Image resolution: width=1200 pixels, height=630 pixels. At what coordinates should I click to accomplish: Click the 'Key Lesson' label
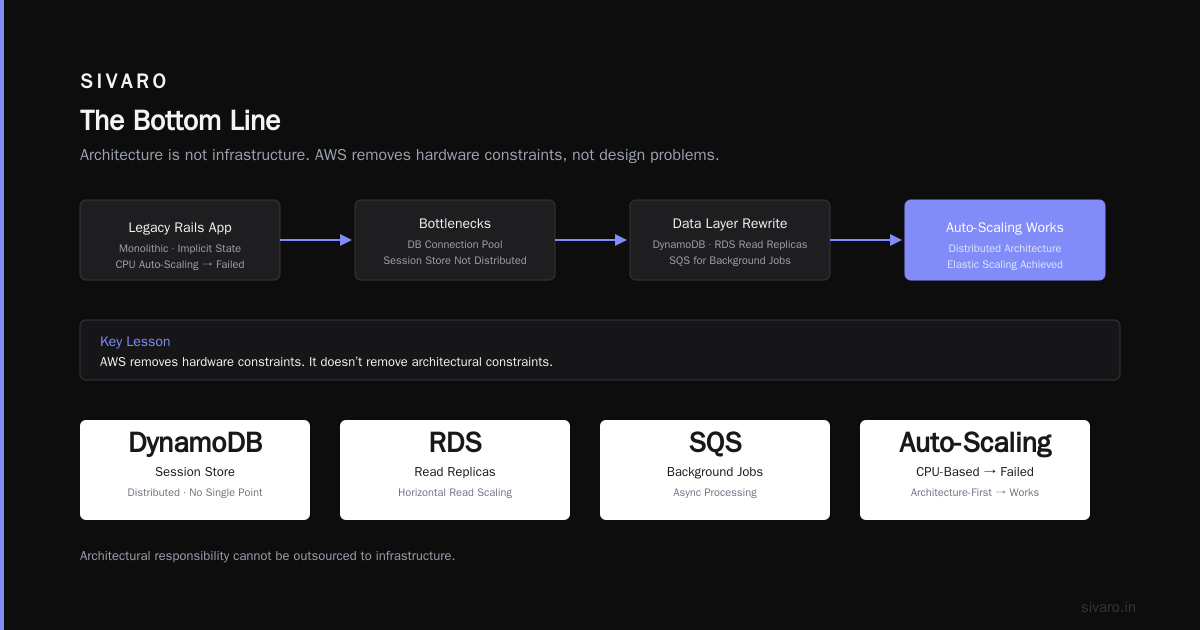pos(135,342)
